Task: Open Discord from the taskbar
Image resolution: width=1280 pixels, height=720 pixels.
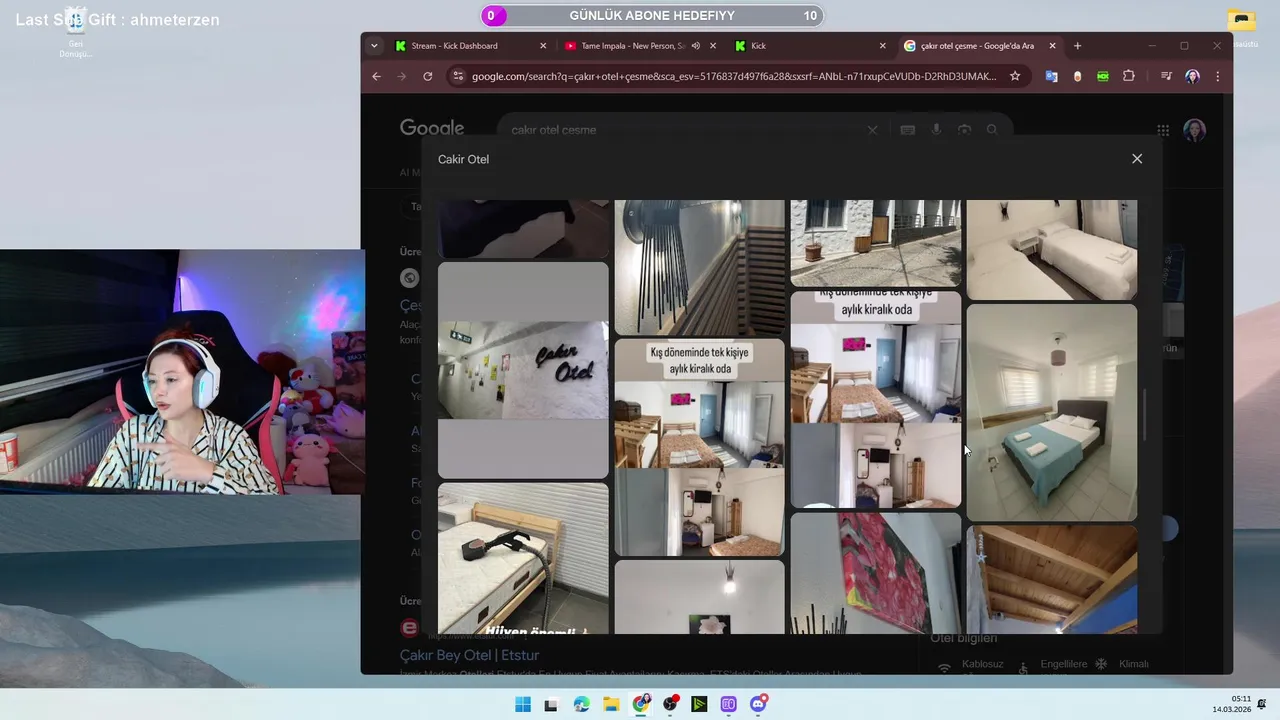Action: 759,704
